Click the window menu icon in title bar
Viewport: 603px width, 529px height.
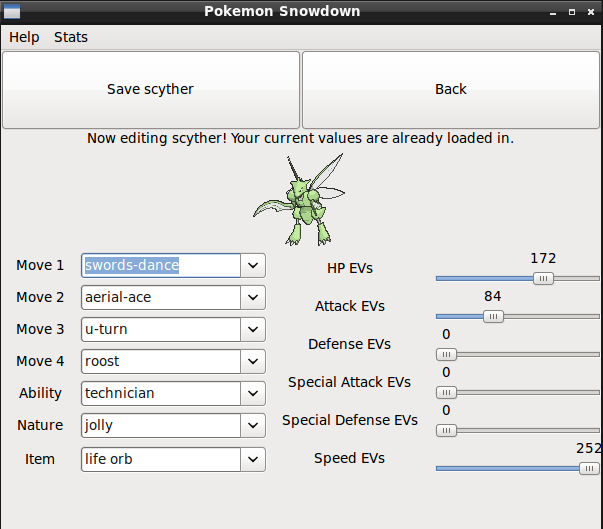[x=12, y=12]
